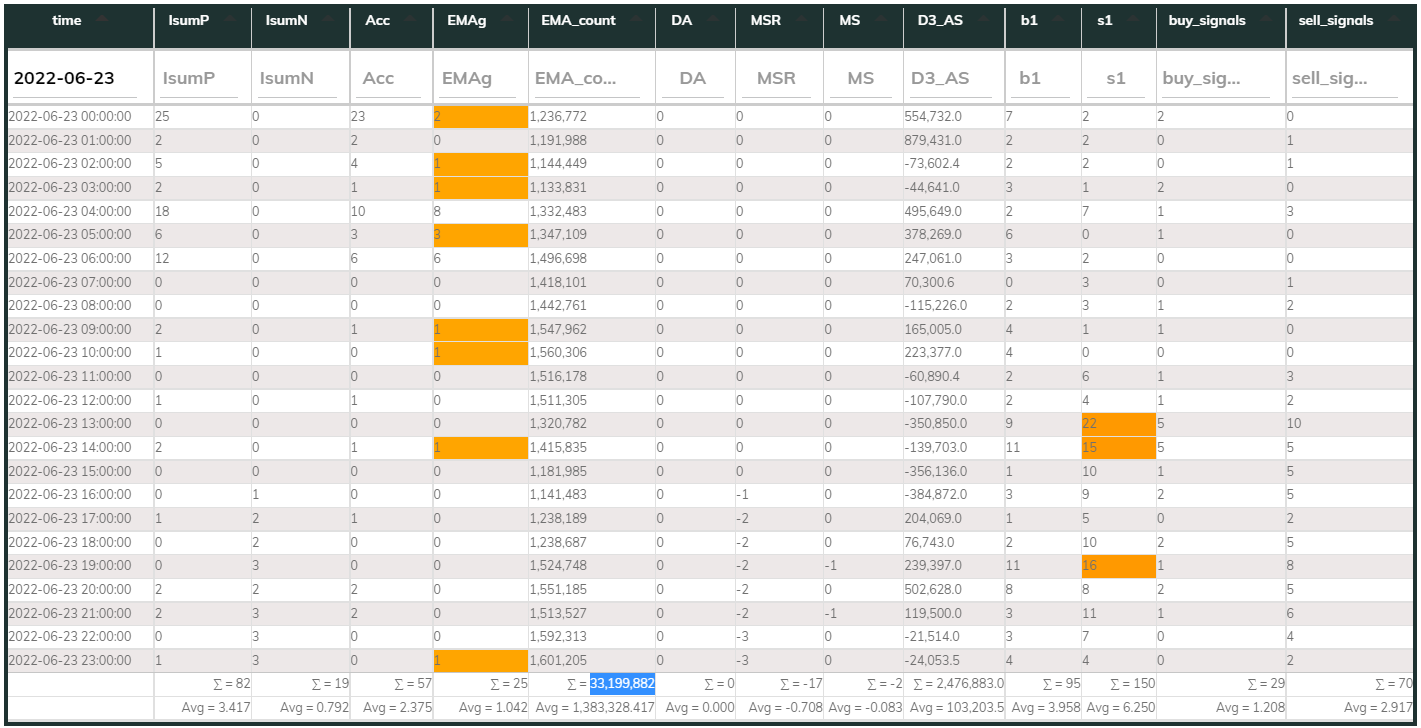Focus the time filter containing 2022-06-23
This screenshot has height=728, width=1421.
80,78
